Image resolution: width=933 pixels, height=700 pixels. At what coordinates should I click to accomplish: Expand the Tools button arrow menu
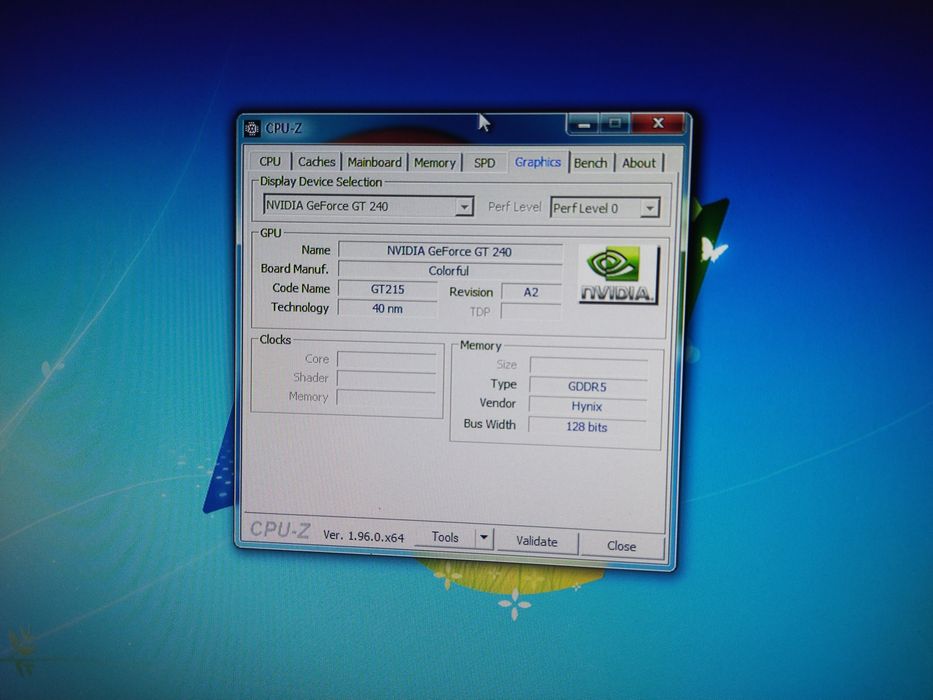[484, 538]
